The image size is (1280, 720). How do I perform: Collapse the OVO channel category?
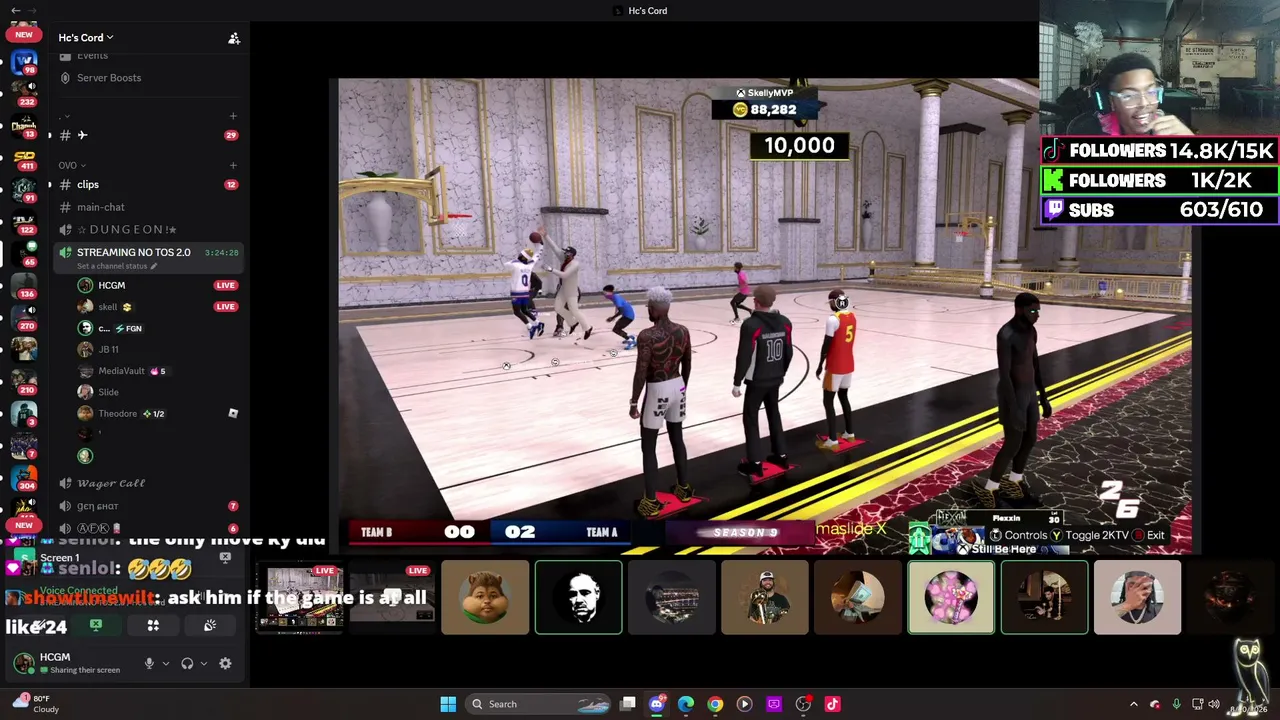(71, 165)
